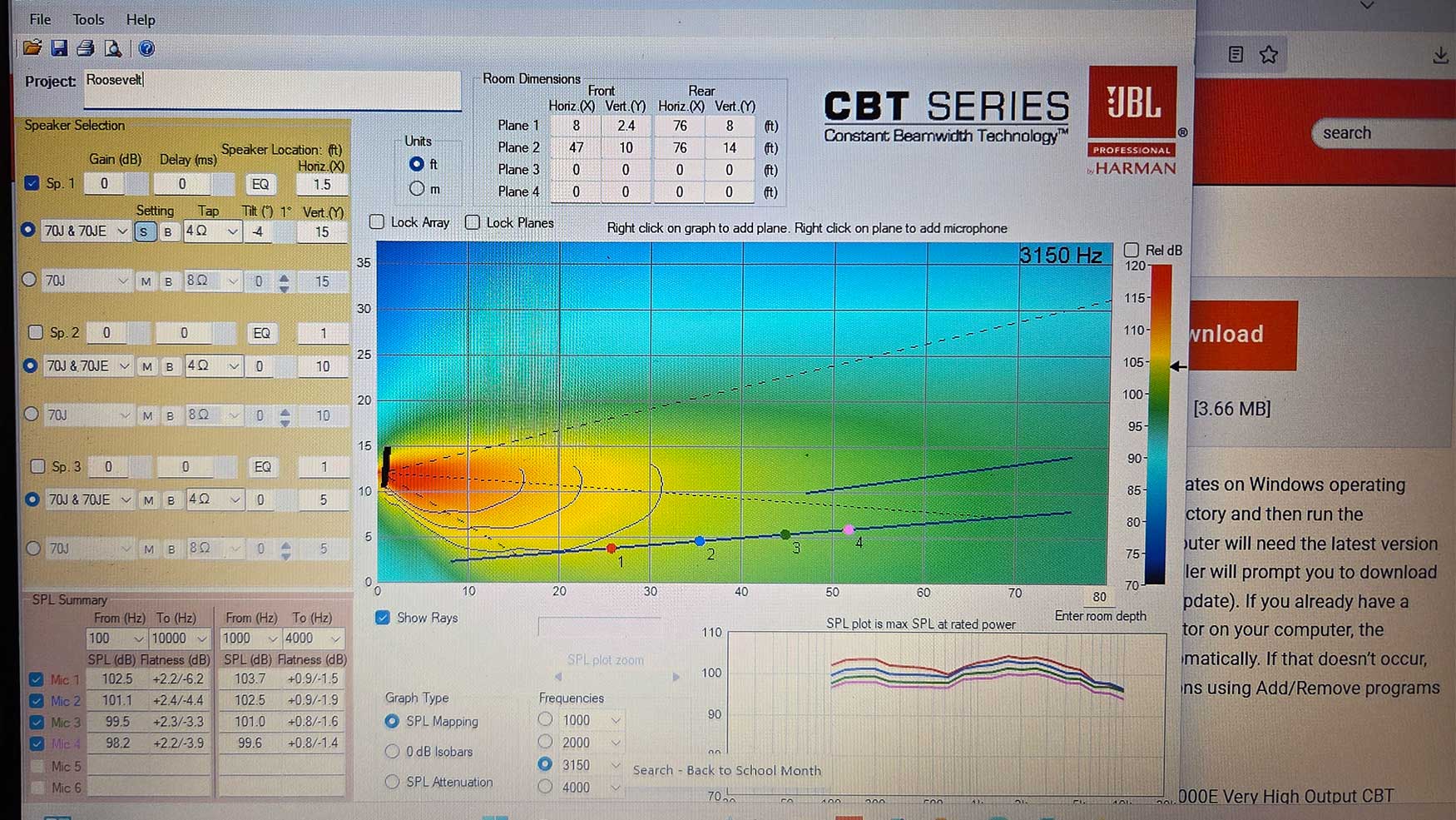Click the browser bookmark star icon
Image resolution: width=1456 pixels, height=820 pixels.
(x=1269, y=55)
